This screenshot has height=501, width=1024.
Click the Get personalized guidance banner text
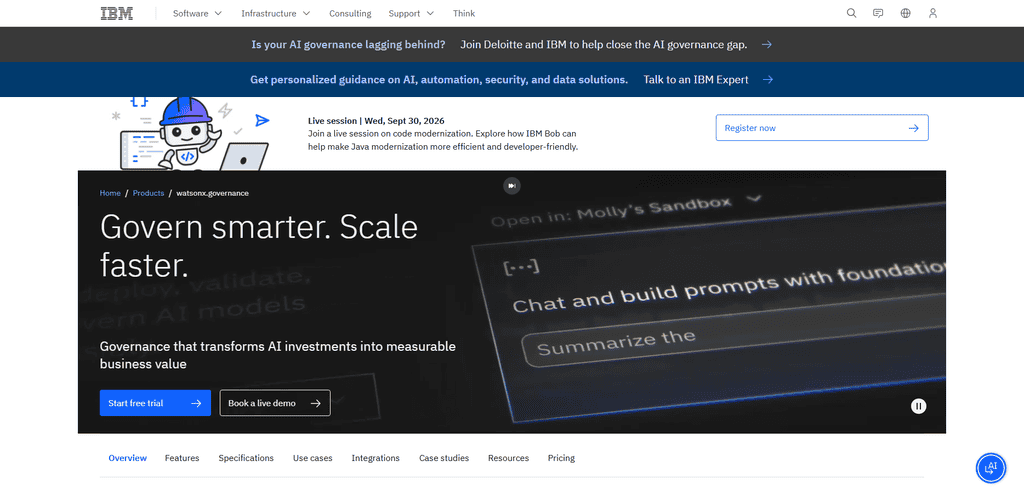[439, 80]
